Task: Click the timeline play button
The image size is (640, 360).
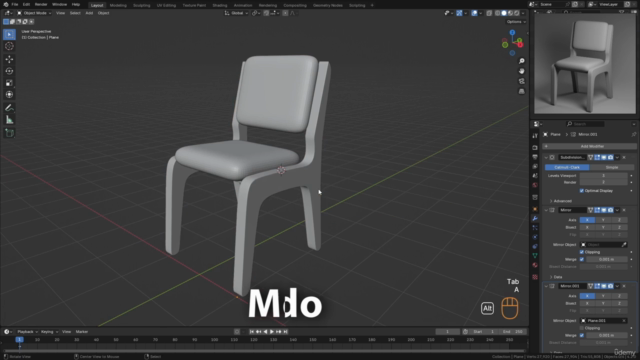Action: 272,332
